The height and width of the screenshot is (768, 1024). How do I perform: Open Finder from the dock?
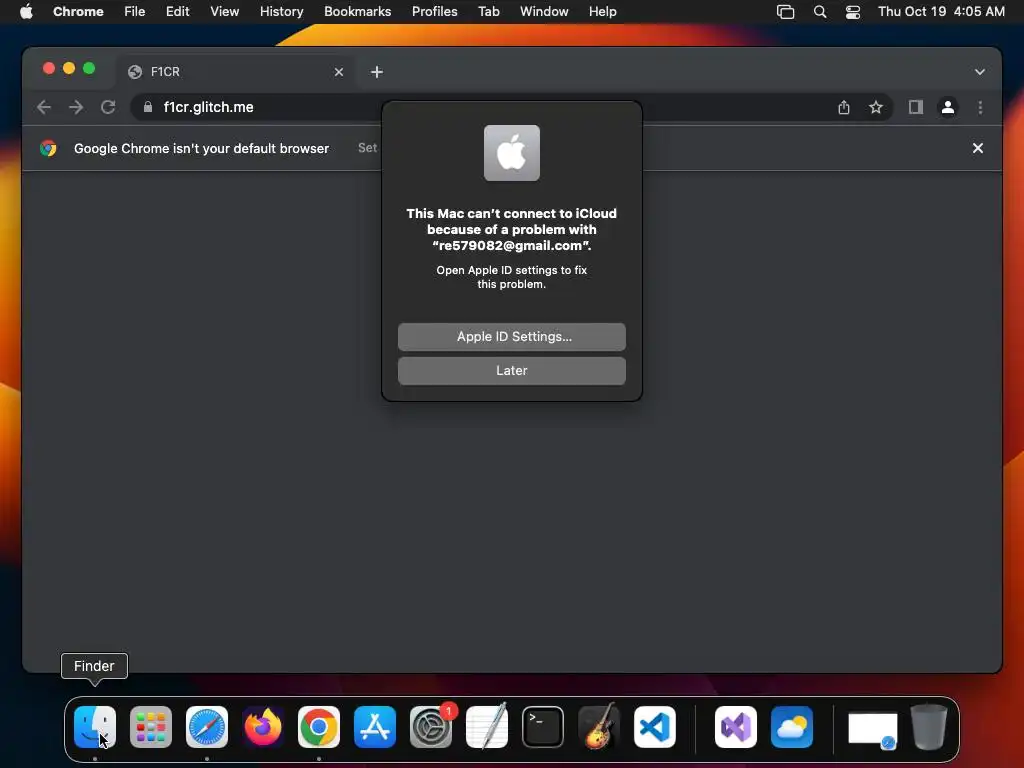point(95,726)
